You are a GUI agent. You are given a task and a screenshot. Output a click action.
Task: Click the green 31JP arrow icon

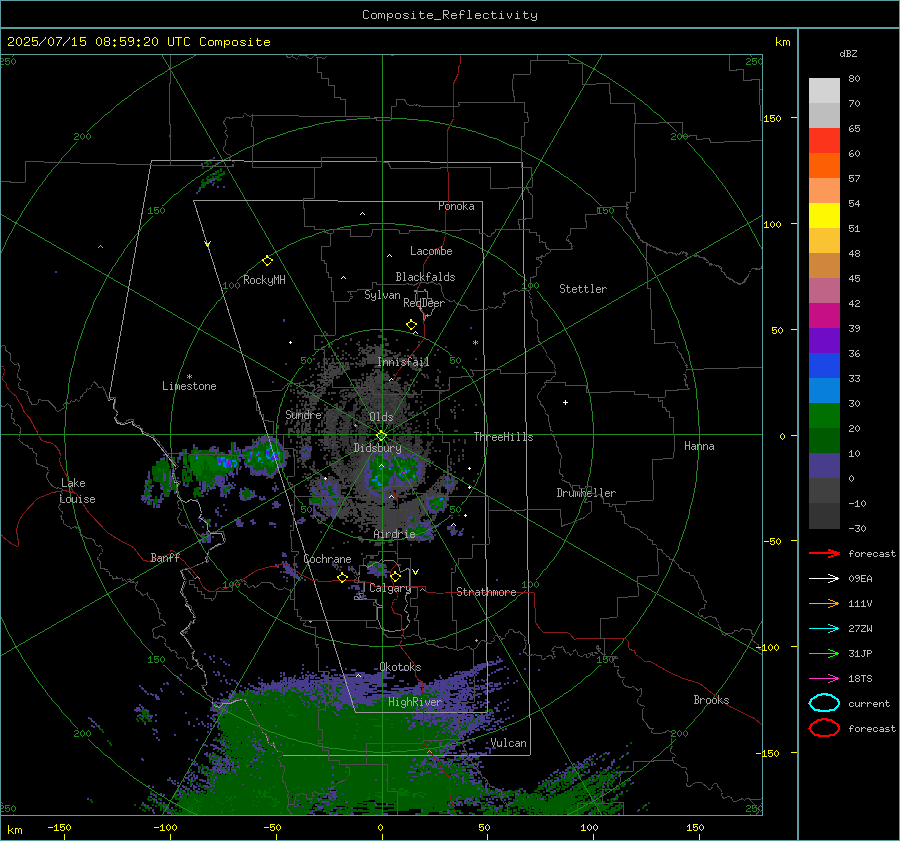[824, 653]
